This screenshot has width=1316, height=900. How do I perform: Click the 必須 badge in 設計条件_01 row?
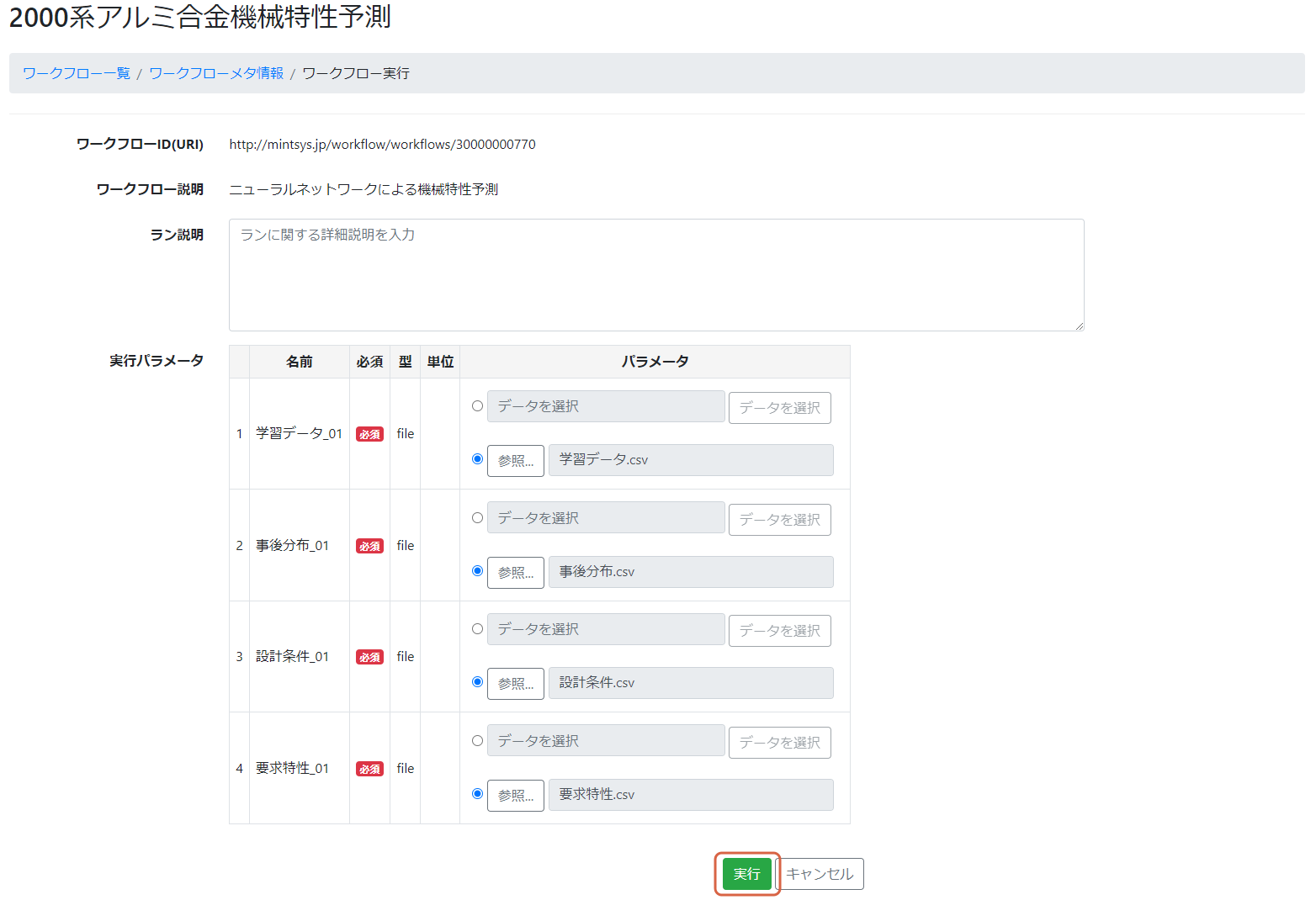[369, 657]
